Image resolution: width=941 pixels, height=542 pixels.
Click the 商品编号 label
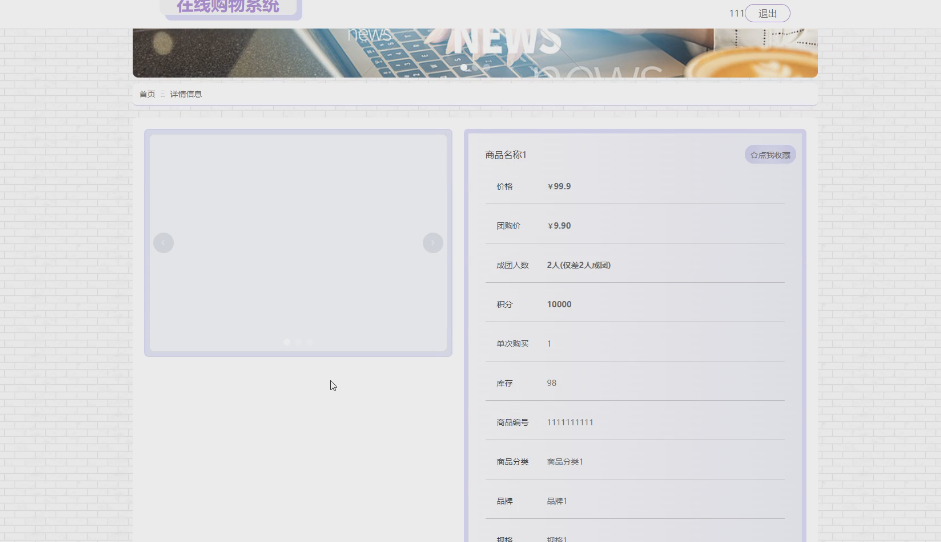513,422
